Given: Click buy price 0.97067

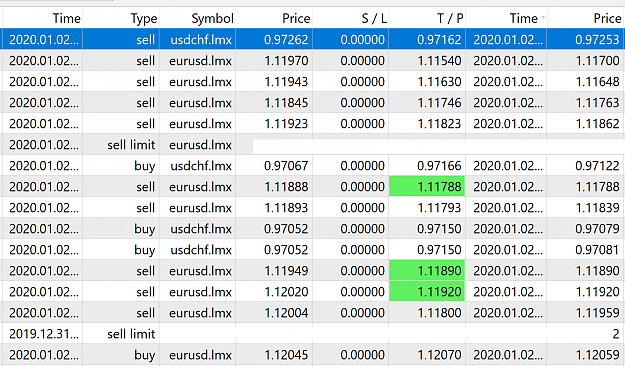Looking at the screenshot, I should click(286, 166).
